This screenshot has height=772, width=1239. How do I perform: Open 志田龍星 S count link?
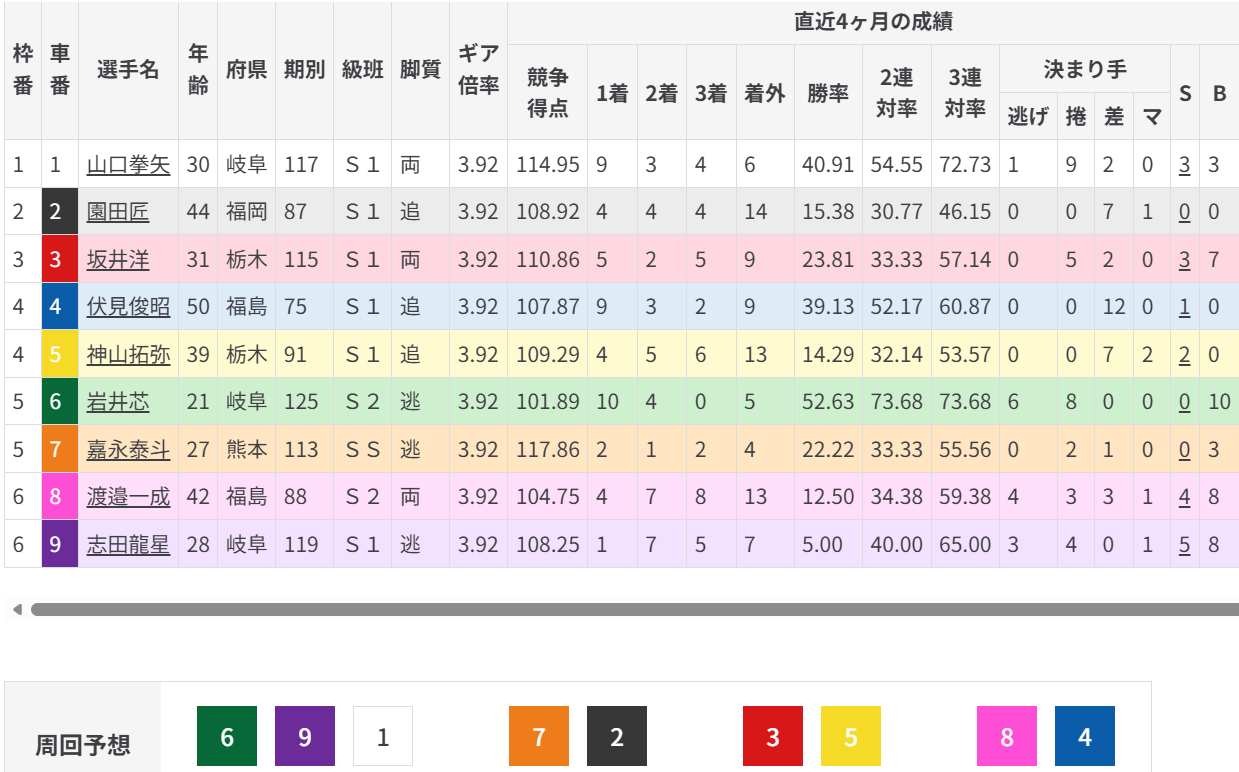point(1185,545)
